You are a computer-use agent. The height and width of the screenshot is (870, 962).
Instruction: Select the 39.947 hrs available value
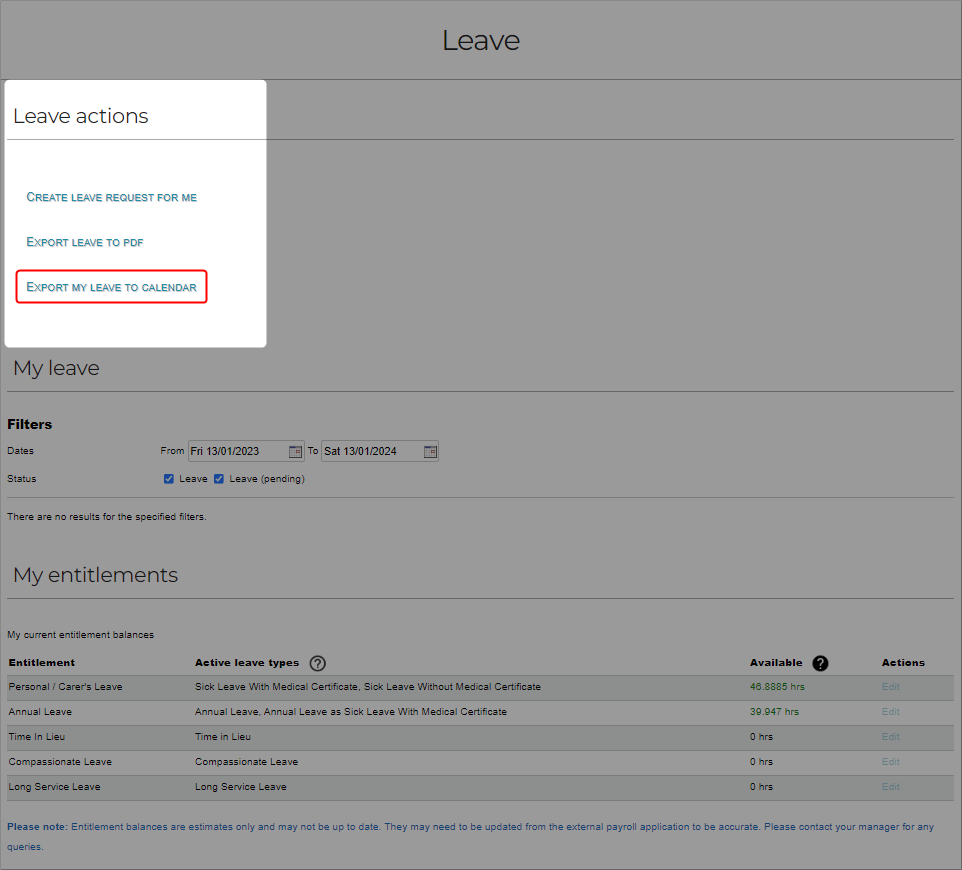(774, 712)
